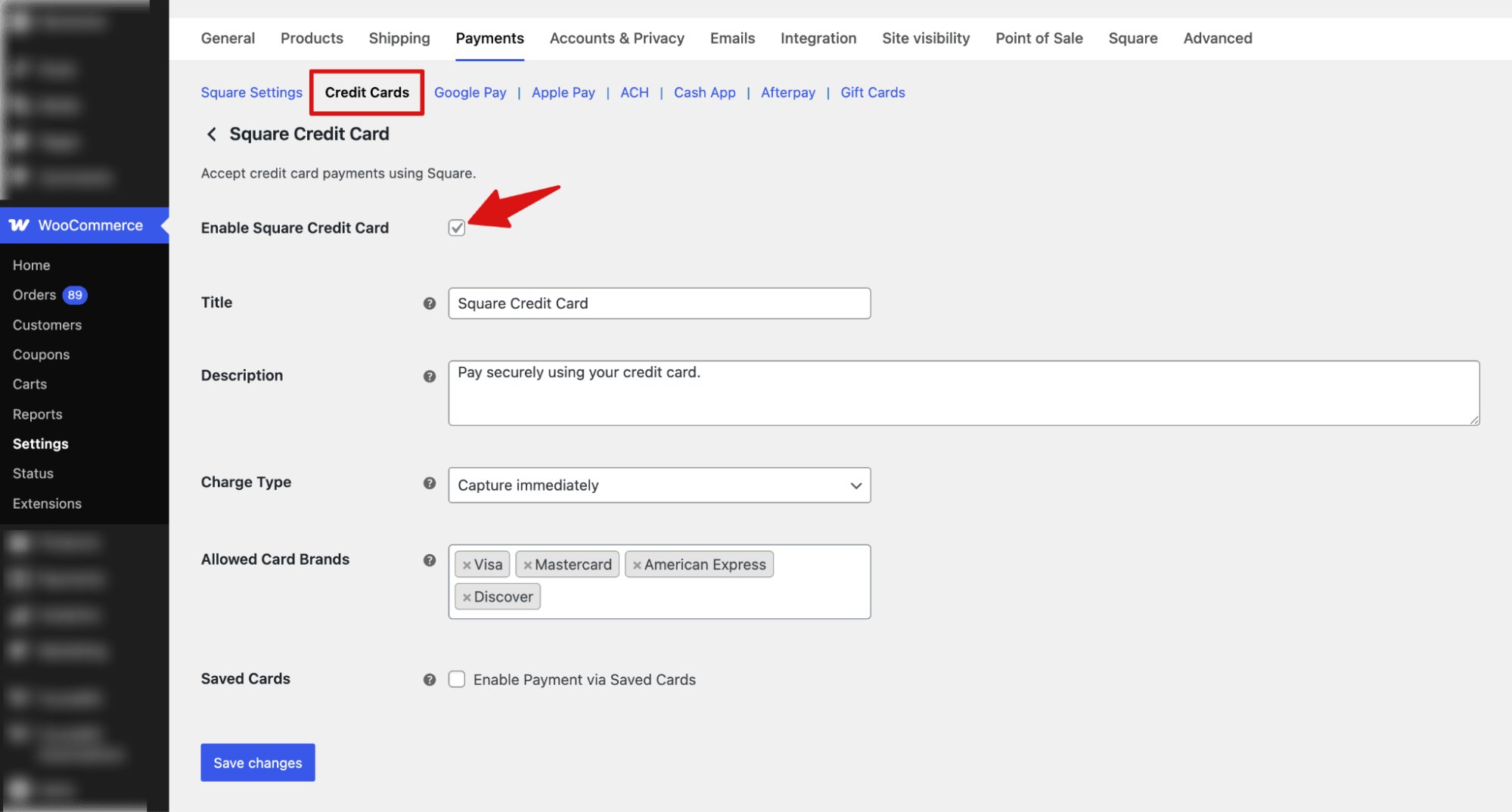Open Orders in WooCommerce sidebar
The image size is (1512, 812).
[34, 295]
